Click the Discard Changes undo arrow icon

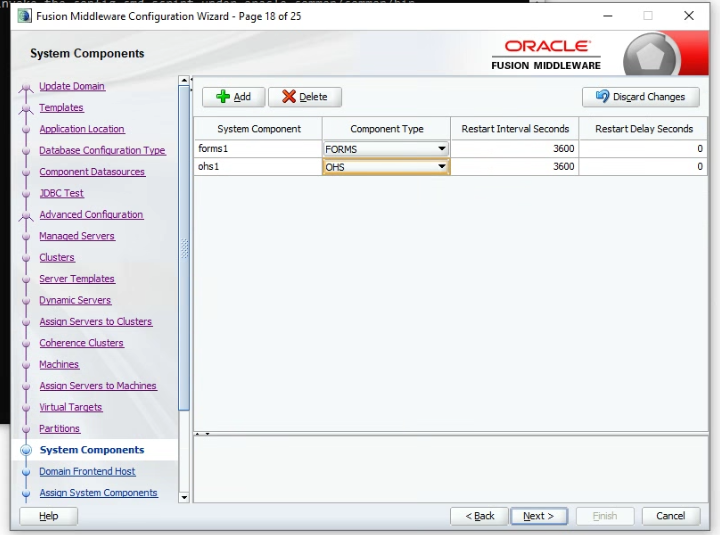tap(602, 96)
